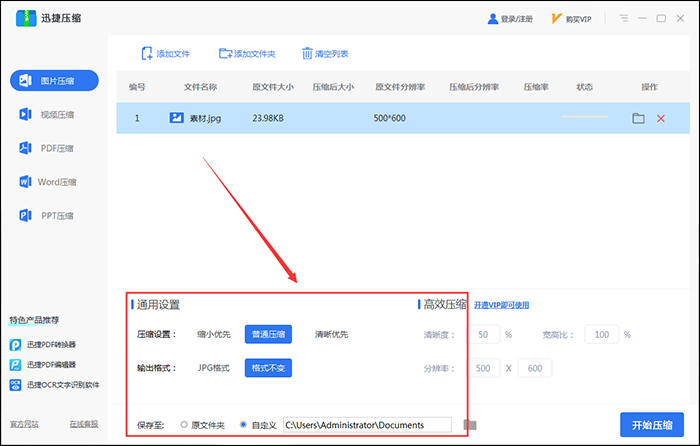Select file name 素材.jpg
700x446 pixels.
tap(205, 118)
